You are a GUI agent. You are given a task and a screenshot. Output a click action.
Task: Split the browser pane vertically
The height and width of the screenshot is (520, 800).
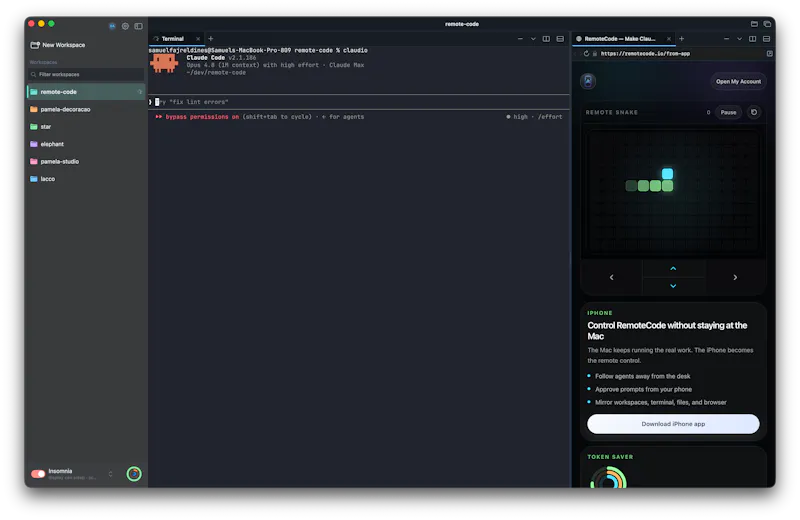[753, 39]
